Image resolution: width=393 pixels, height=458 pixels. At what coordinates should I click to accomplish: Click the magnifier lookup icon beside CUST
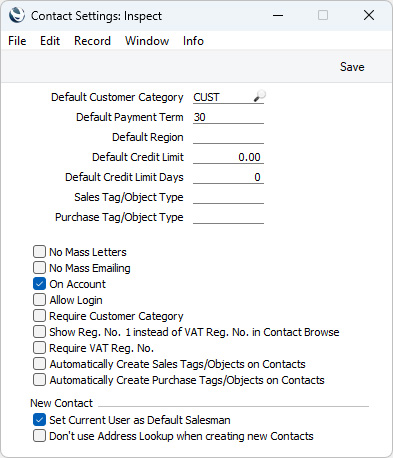coord(259,96)
